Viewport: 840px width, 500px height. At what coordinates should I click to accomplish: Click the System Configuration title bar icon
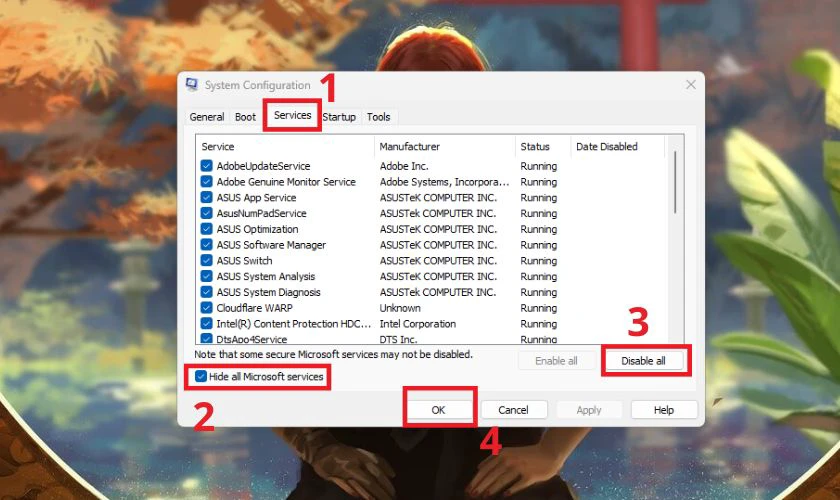191,85
